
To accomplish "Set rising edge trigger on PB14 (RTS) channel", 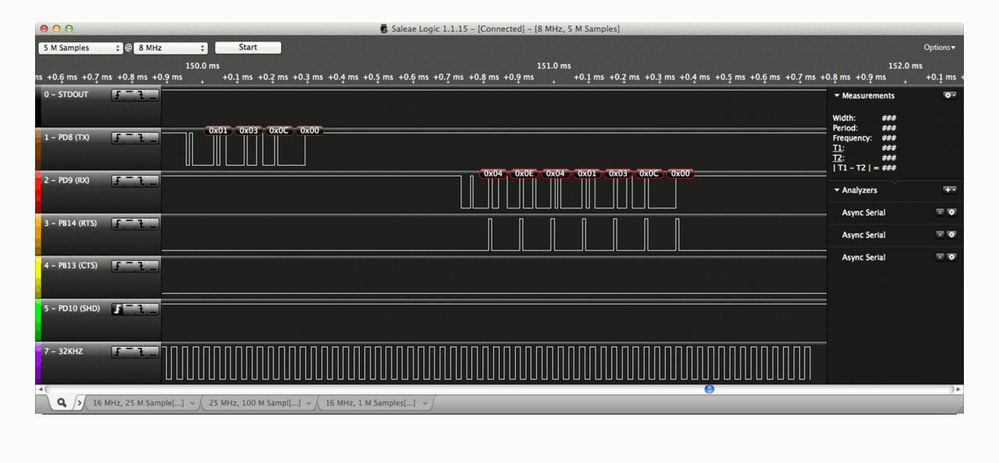I will [x=119, y=224].
